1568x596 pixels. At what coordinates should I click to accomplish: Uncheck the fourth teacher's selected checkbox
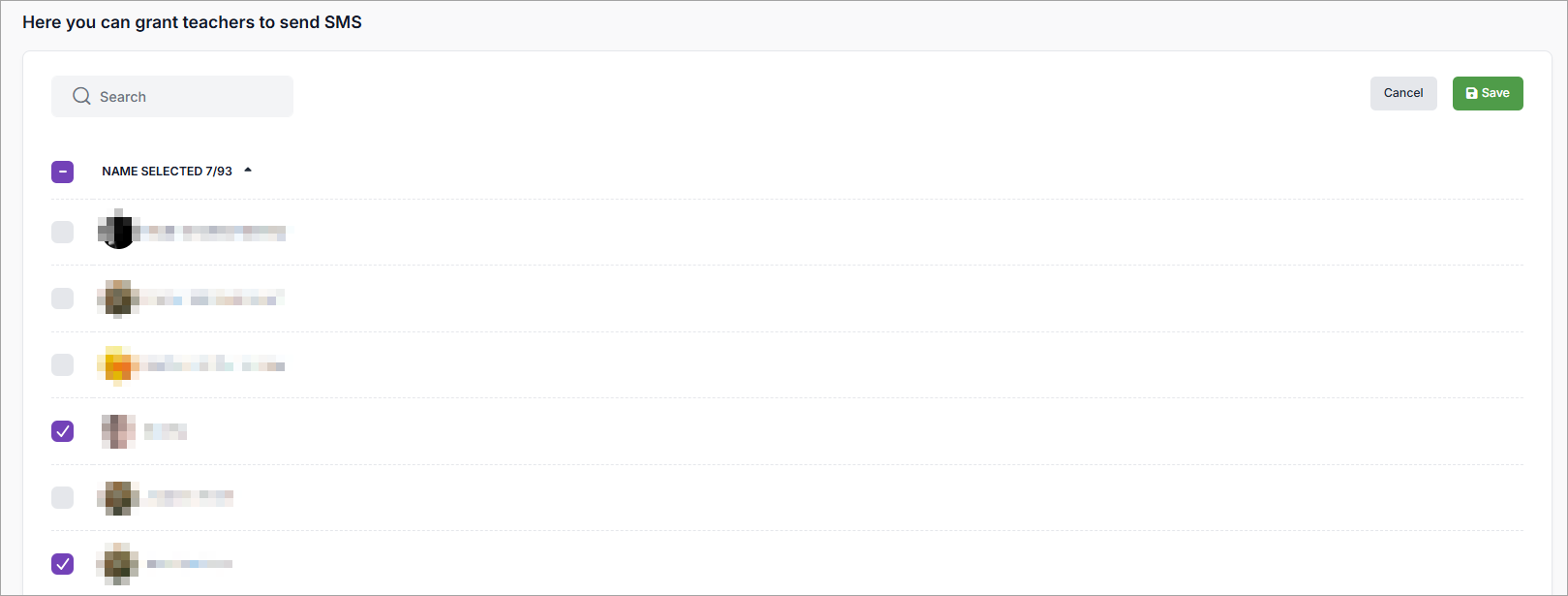[x=63, y=431]
